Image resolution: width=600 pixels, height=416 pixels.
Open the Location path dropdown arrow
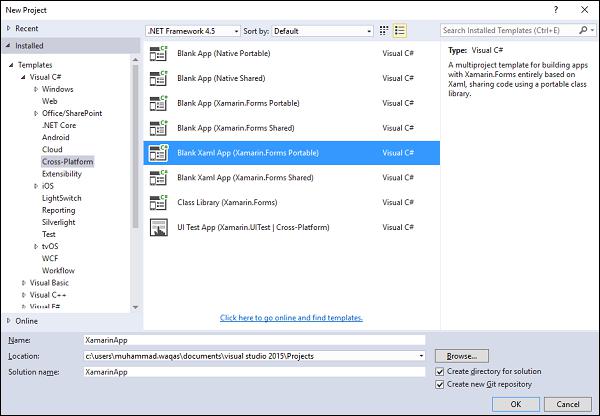[x=421, y=356]
